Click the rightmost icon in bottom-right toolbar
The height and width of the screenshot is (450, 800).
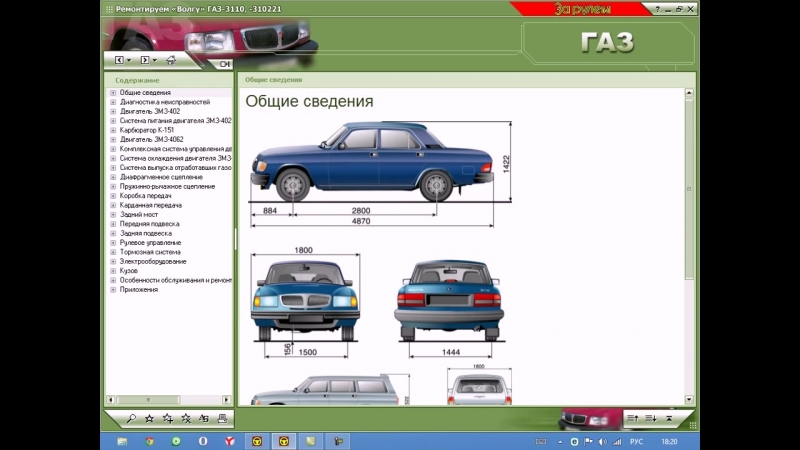coord(670,418)
